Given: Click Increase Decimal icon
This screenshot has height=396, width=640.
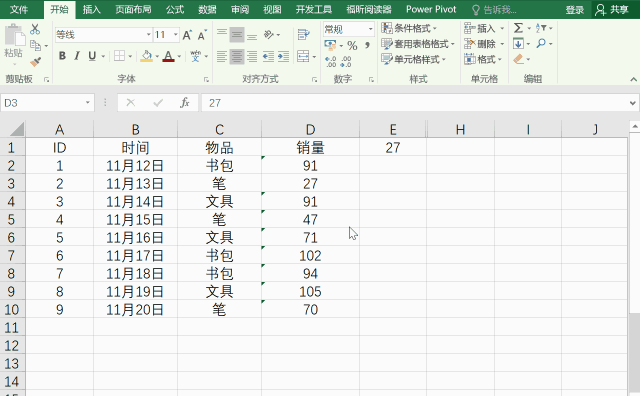Looking at the screenshot, I should coord(331,62).
